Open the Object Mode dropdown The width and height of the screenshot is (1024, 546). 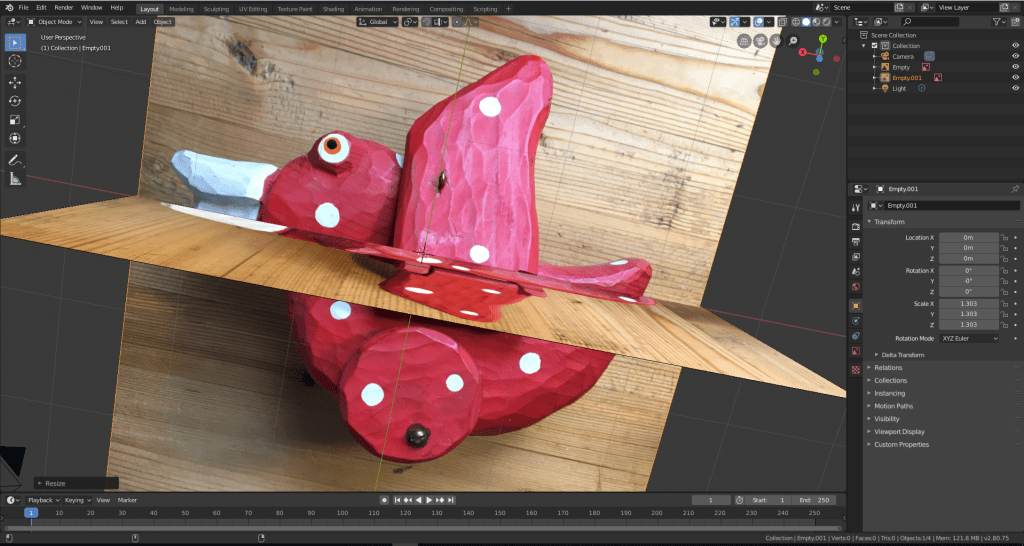54,21
